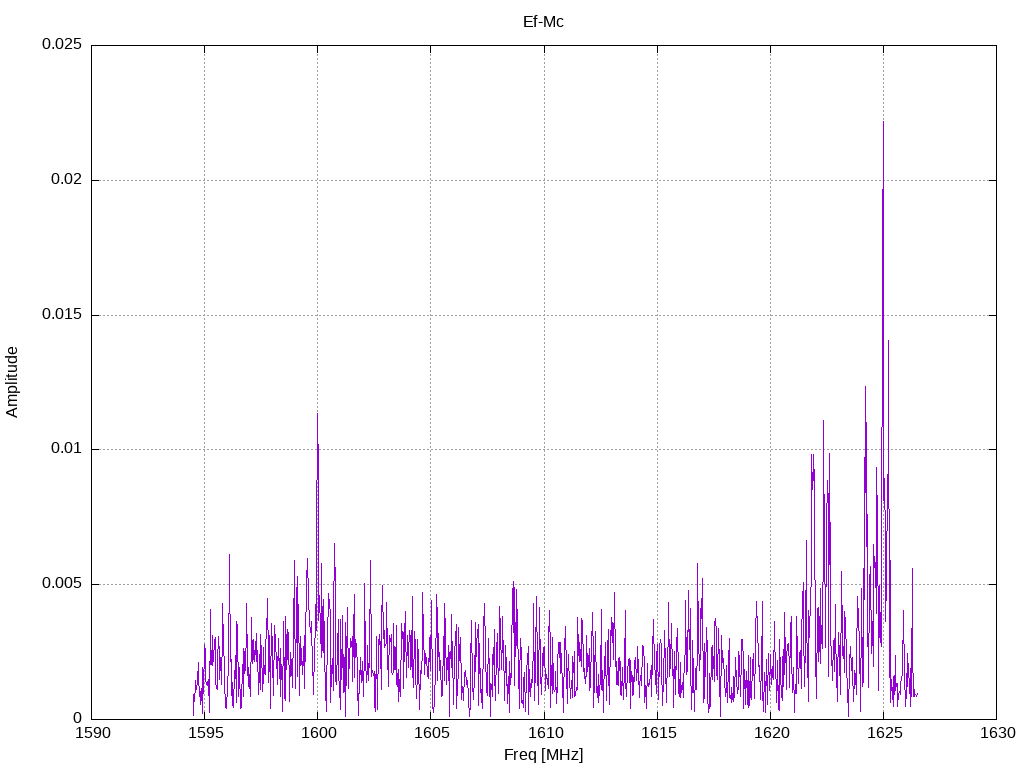Click the 1600 x-axis tick label
The height and width of the screenshot is (768, 1024).
(x=319, y=733)
